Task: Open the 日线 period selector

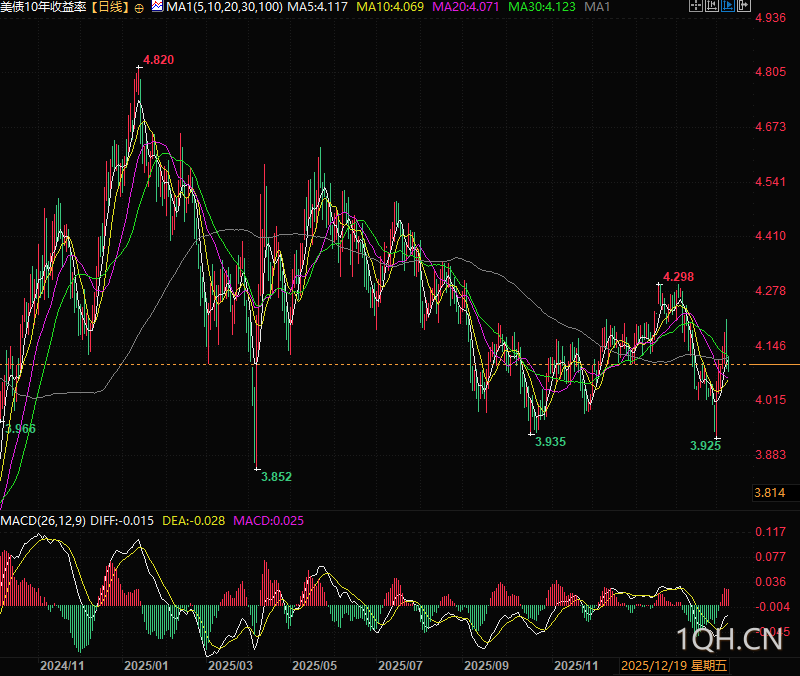Action: pyautogui.click(x=110, y=8)
